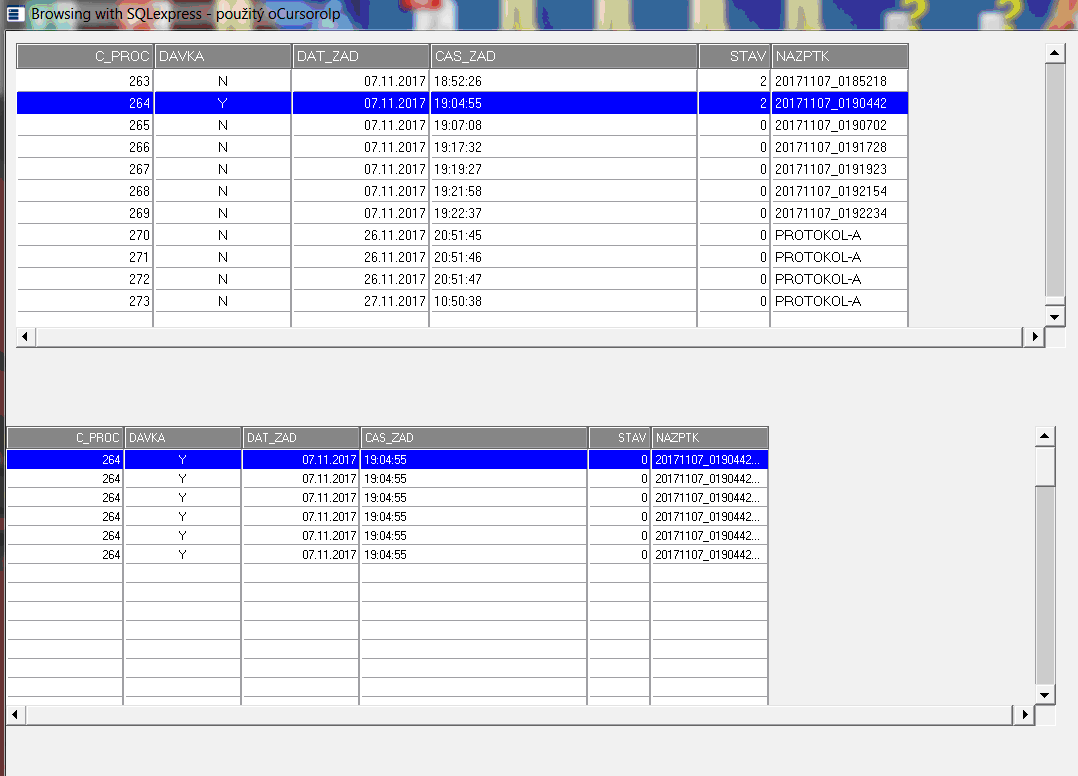This screenshot has width=1078, height=776.
Task: Click the down scroll arrow of the top grid
Action: point(1055,315)
